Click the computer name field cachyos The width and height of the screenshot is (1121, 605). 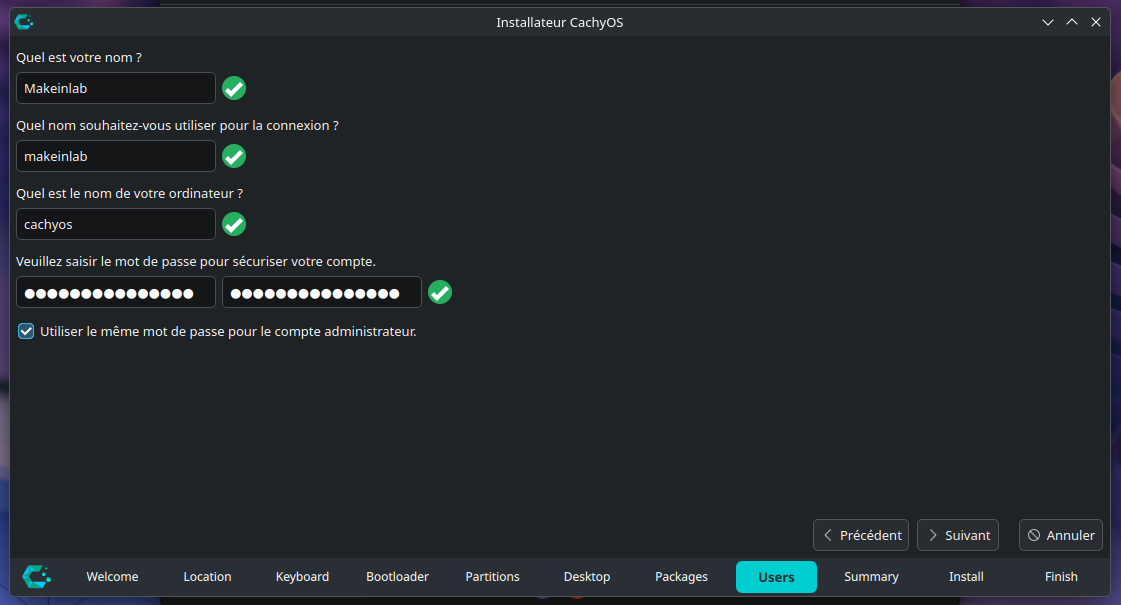point(116,224)
